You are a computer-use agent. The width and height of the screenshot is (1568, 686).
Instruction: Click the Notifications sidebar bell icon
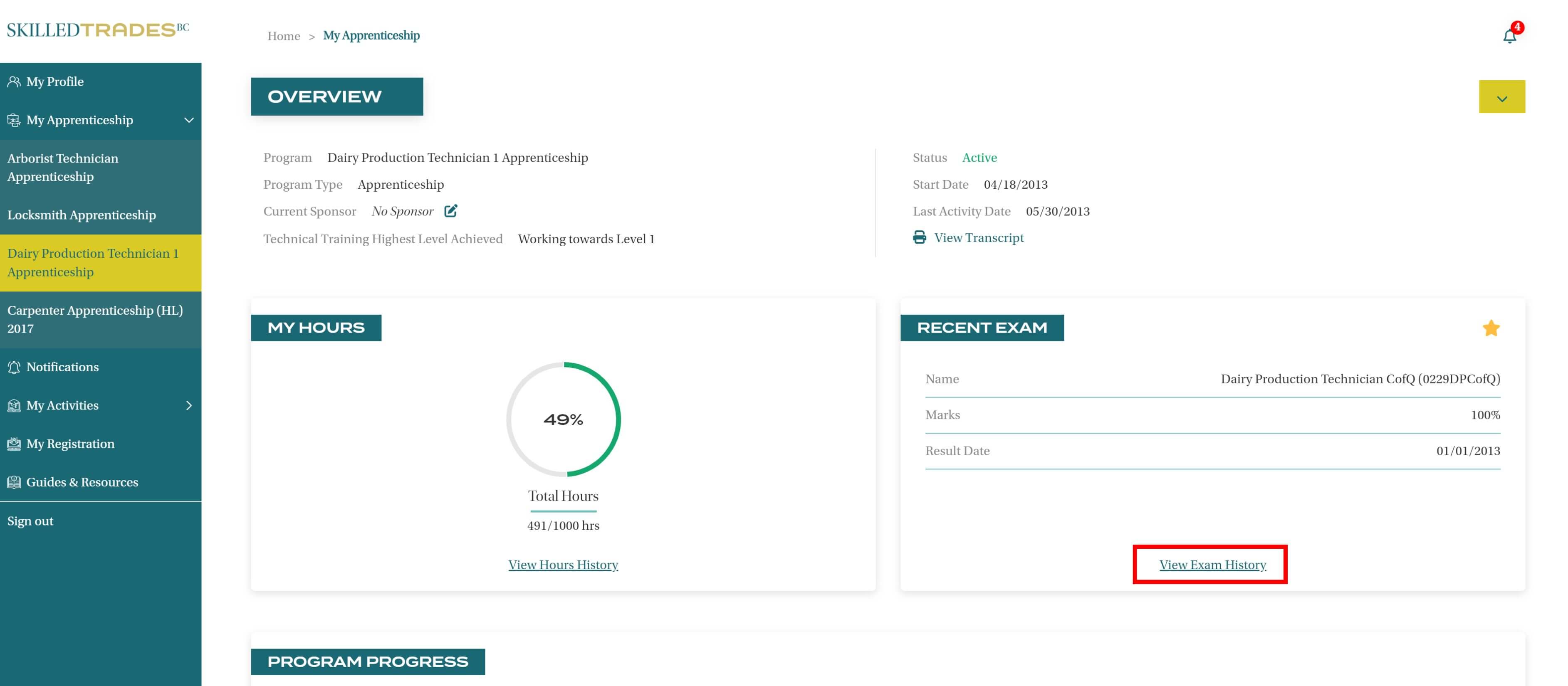coord(13,367)
